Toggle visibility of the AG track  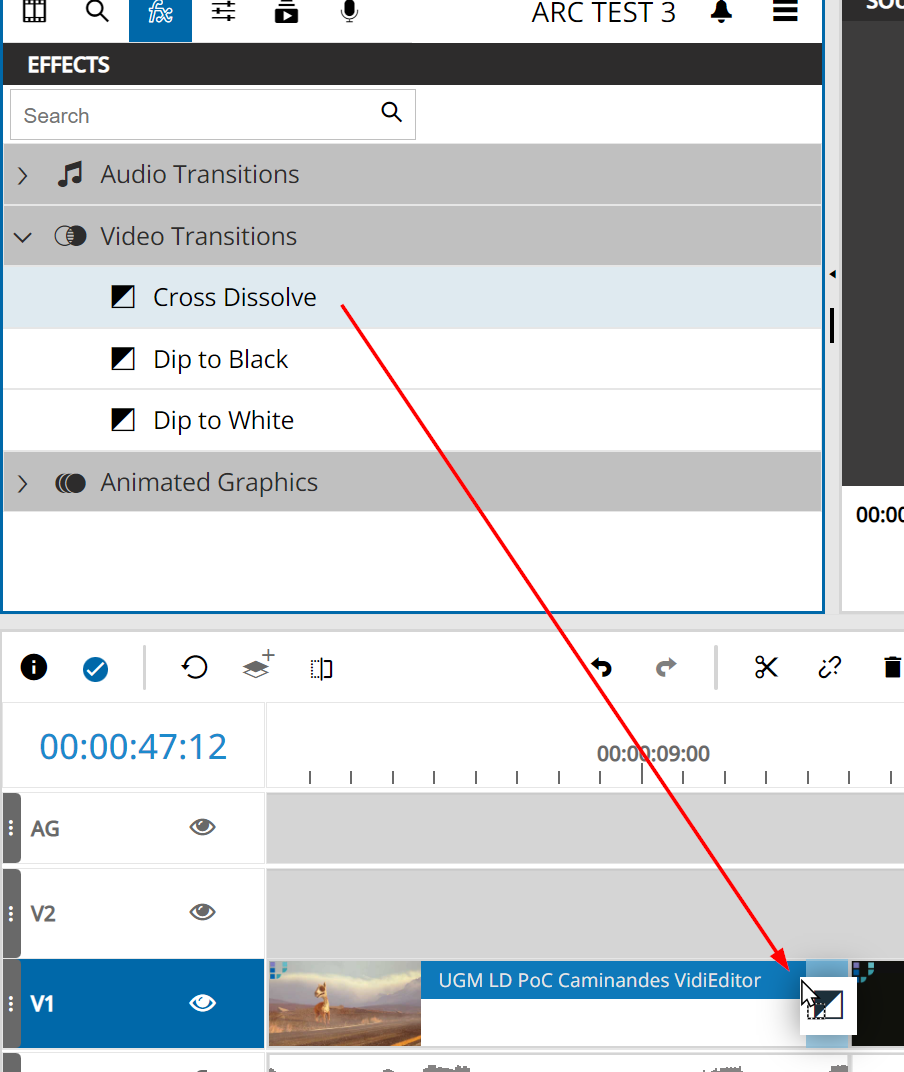[x=202, y=827]
